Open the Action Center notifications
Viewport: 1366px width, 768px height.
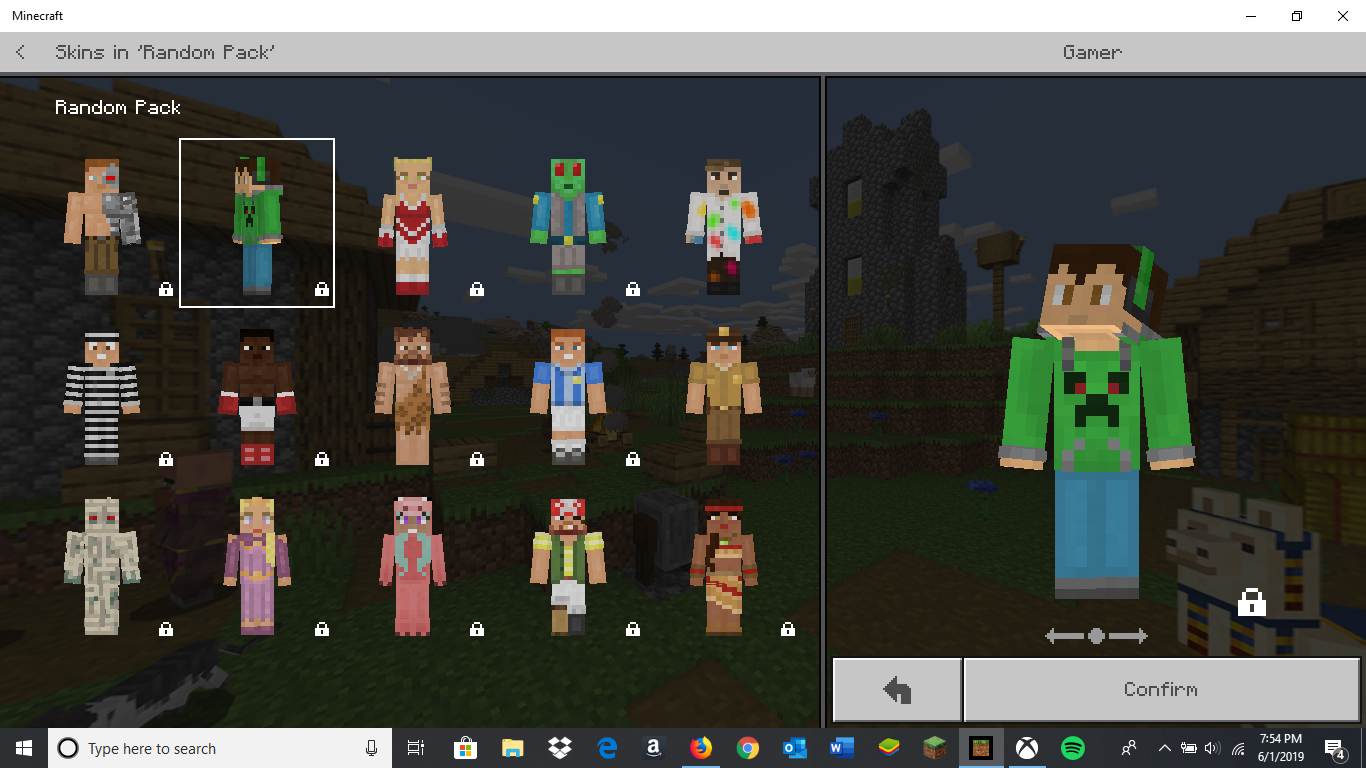(1334, 748)
